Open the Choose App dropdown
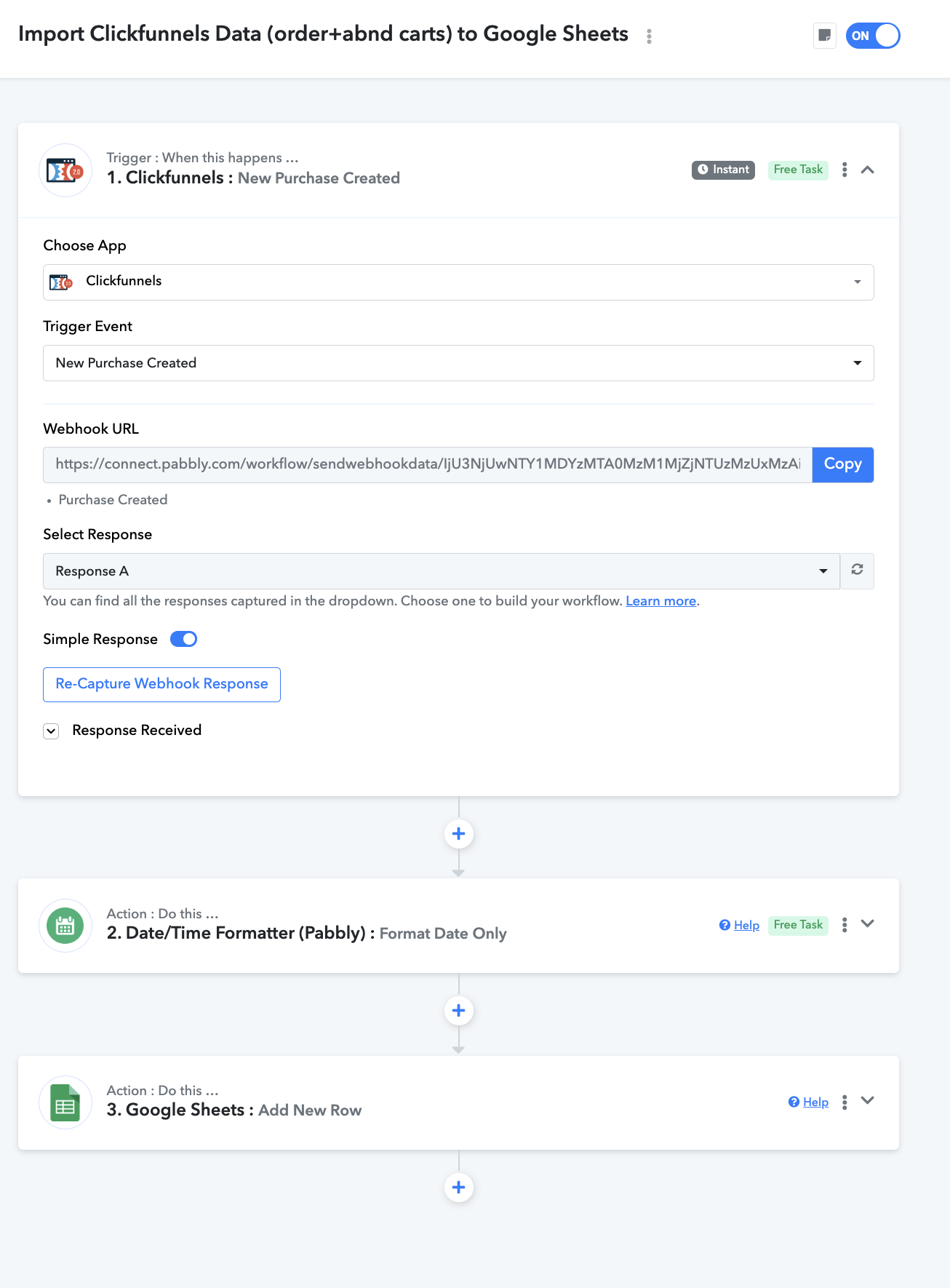950x1288 pixels. coord(458,282)
